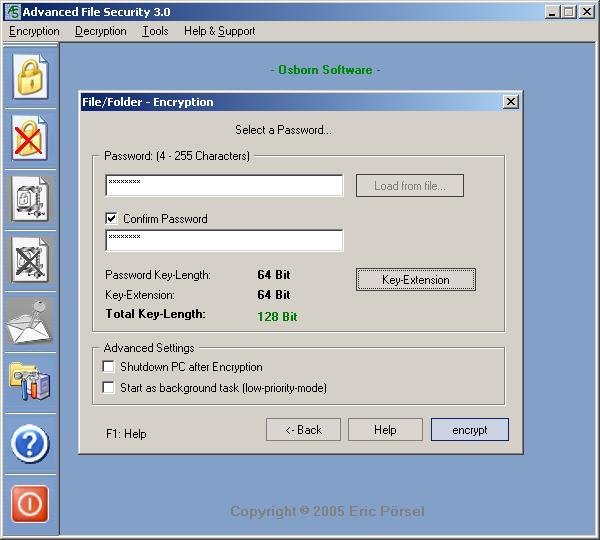Click the green 128 Bit total value
Viewport: 600px width, 540px height.
(277, 316)
